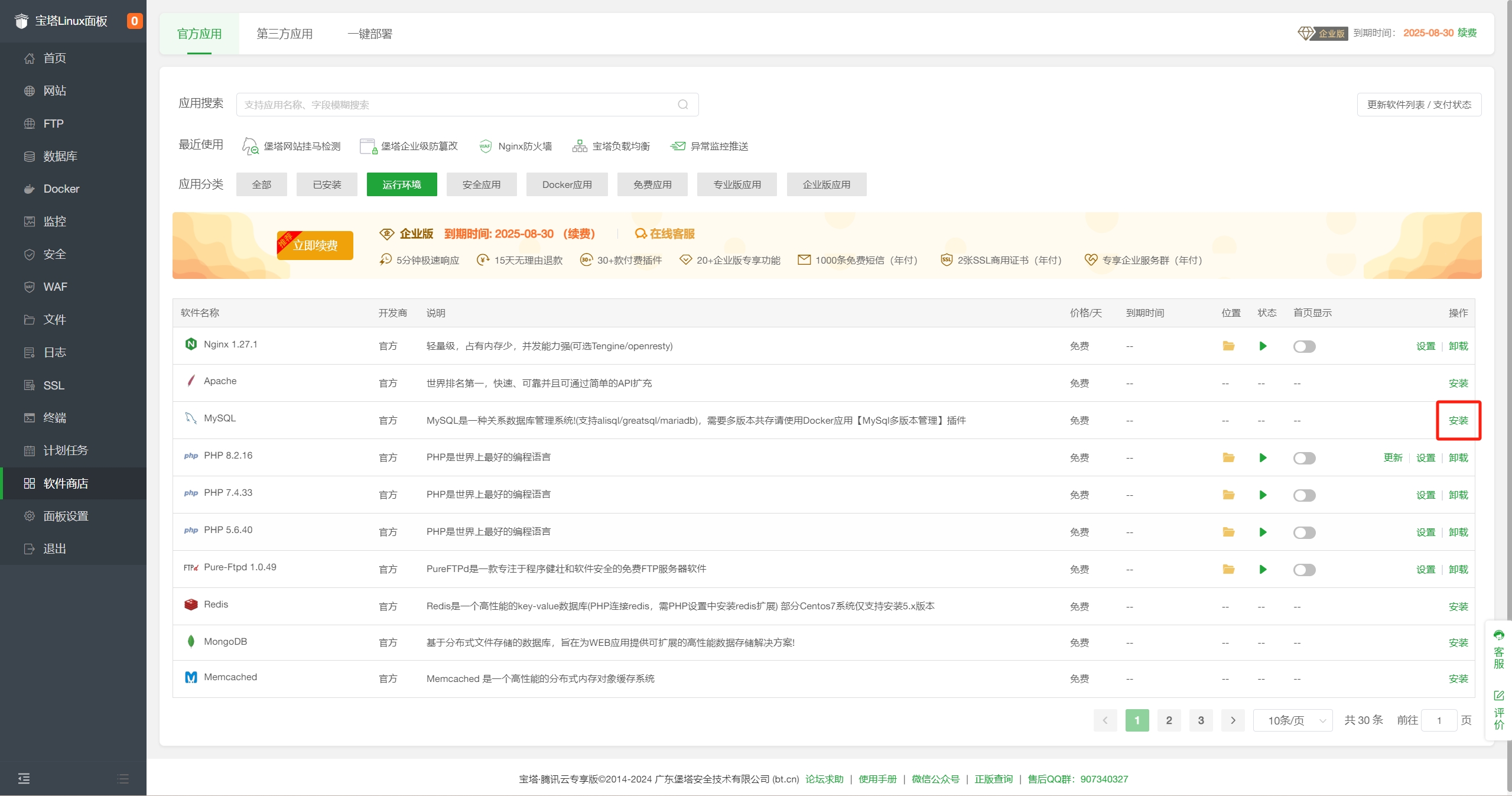Image resolution: width=1512 pixels, height=796 pixels.
Task: Click 安装 to install MySQL
Action: tap(1458, 420)
